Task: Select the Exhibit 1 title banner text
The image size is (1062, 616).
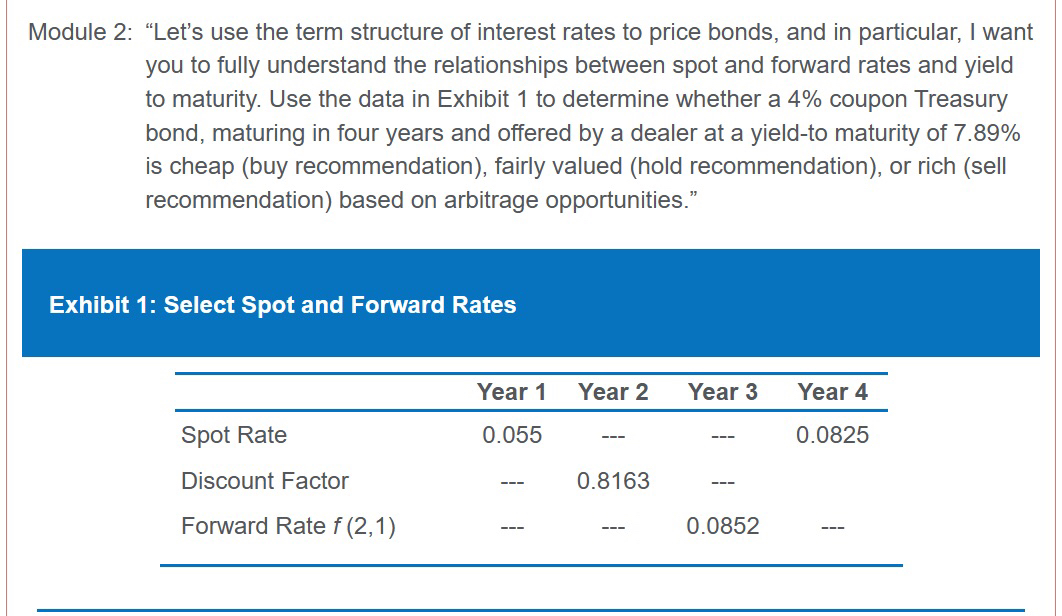Action: (x=282, y=305)
